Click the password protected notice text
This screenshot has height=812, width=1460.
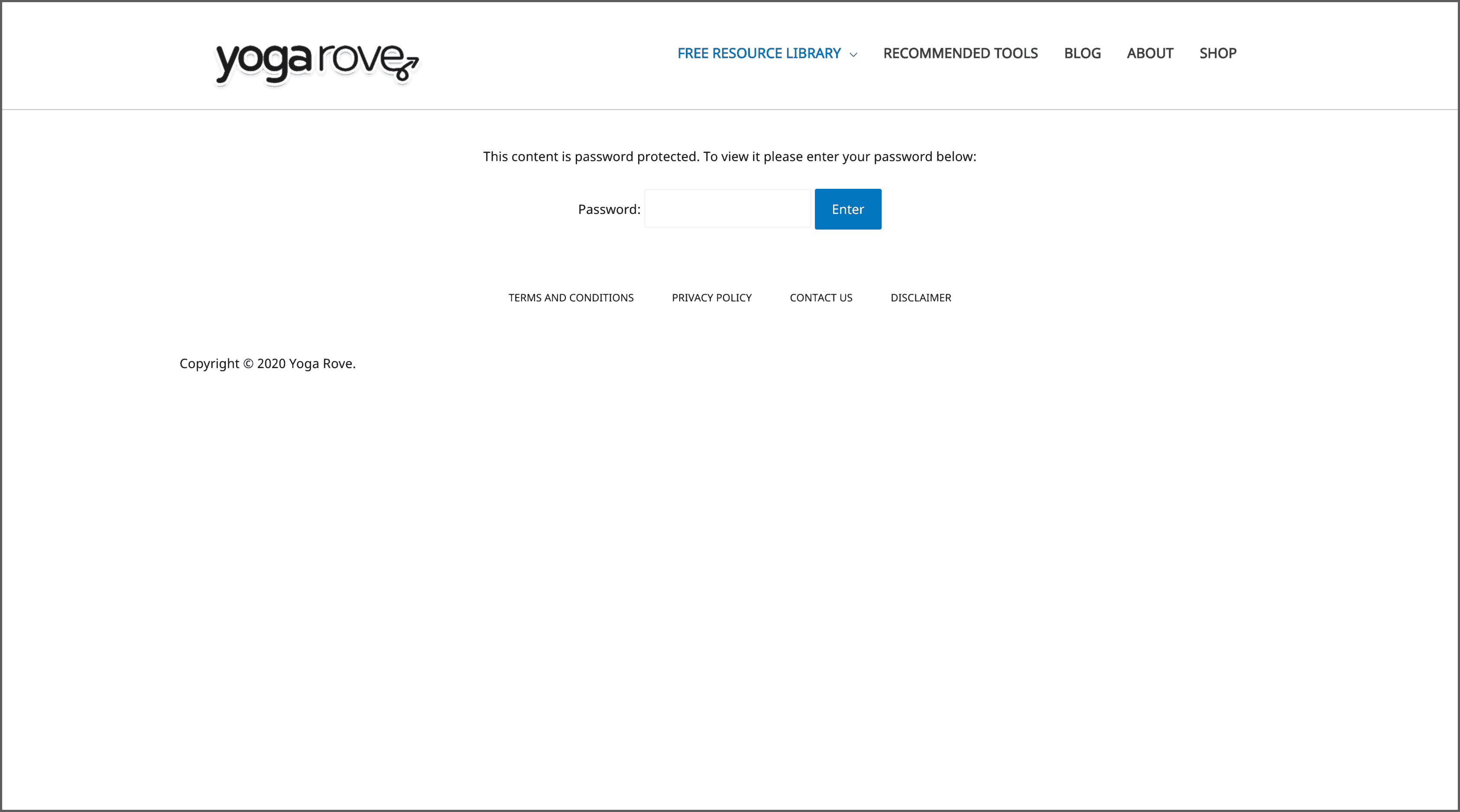pyautogui.click(x=730, y=156)
